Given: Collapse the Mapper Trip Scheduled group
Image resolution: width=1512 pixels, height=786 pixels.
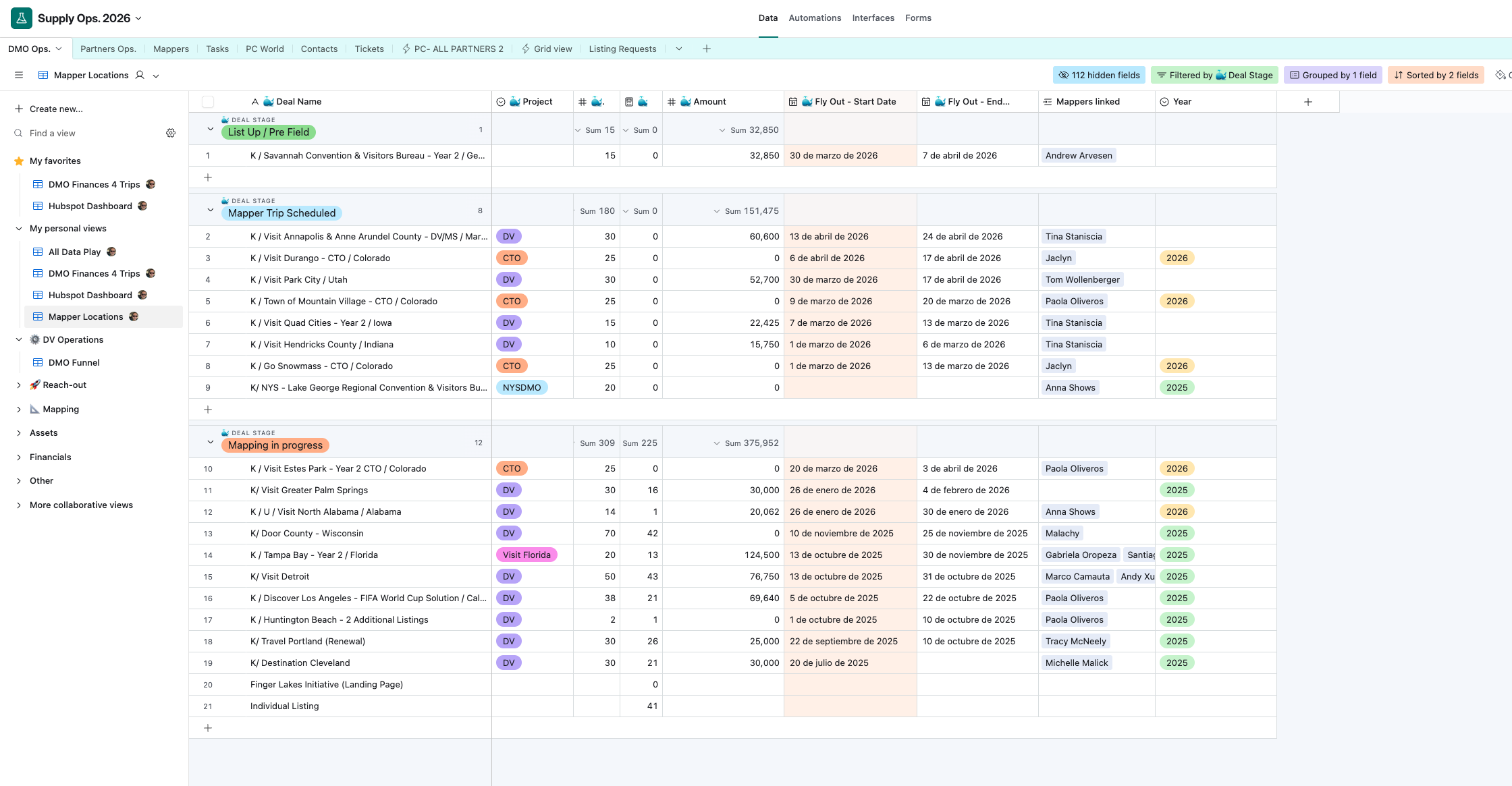Looking at the screenshot, I should [x=210, y=210].
